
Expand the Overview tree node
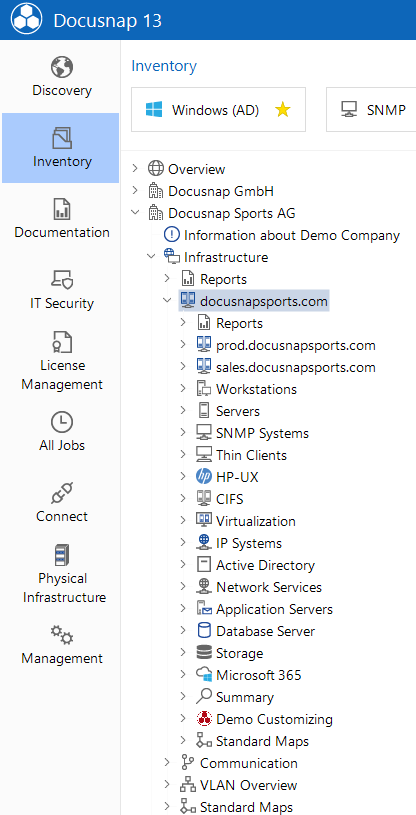135,168
